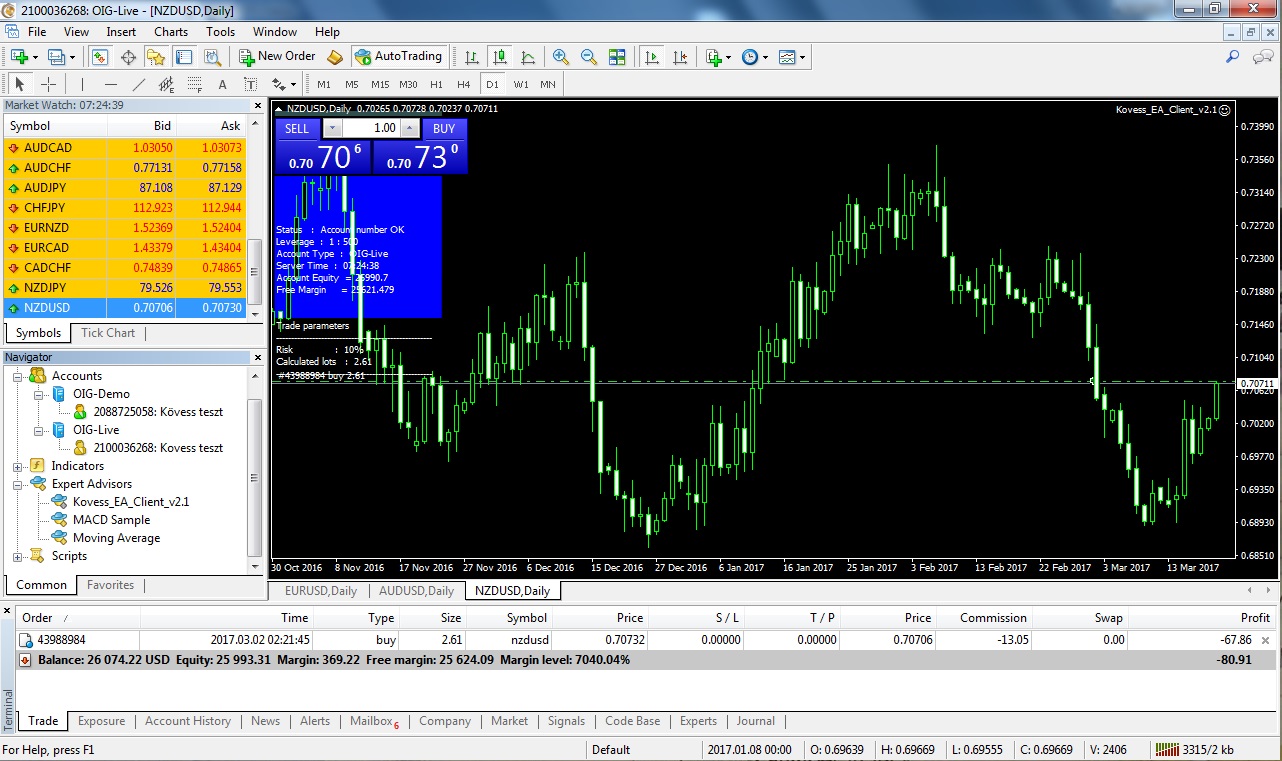Image resolution: width=1282 pixels, height=761 pixels.
Task: Draw a horizontal line tool
Action: point(111,84)
